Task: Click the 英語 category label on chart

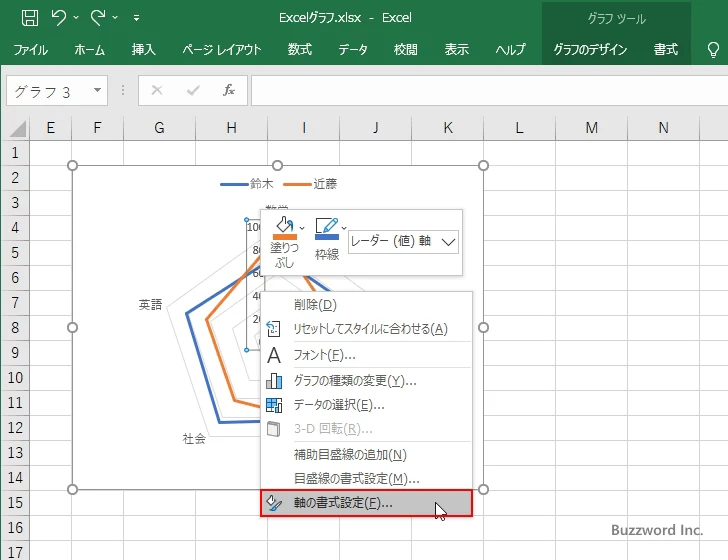Action: tap(150, 305)
